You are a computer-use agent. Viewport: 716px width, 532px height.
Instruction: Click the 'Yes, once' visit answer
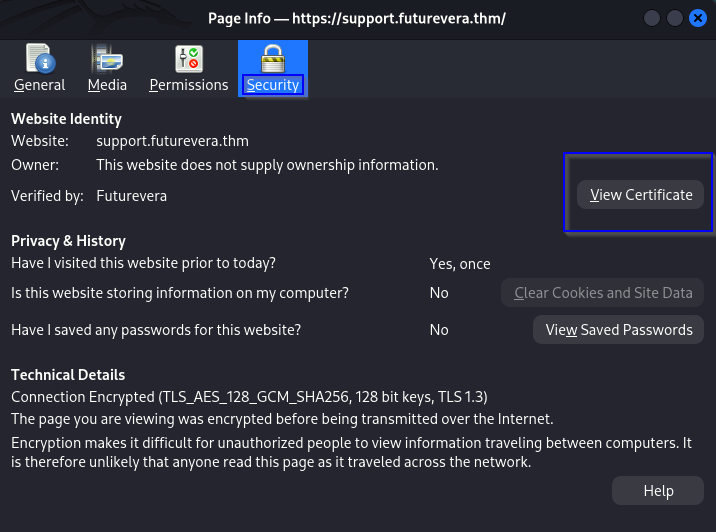460,264
